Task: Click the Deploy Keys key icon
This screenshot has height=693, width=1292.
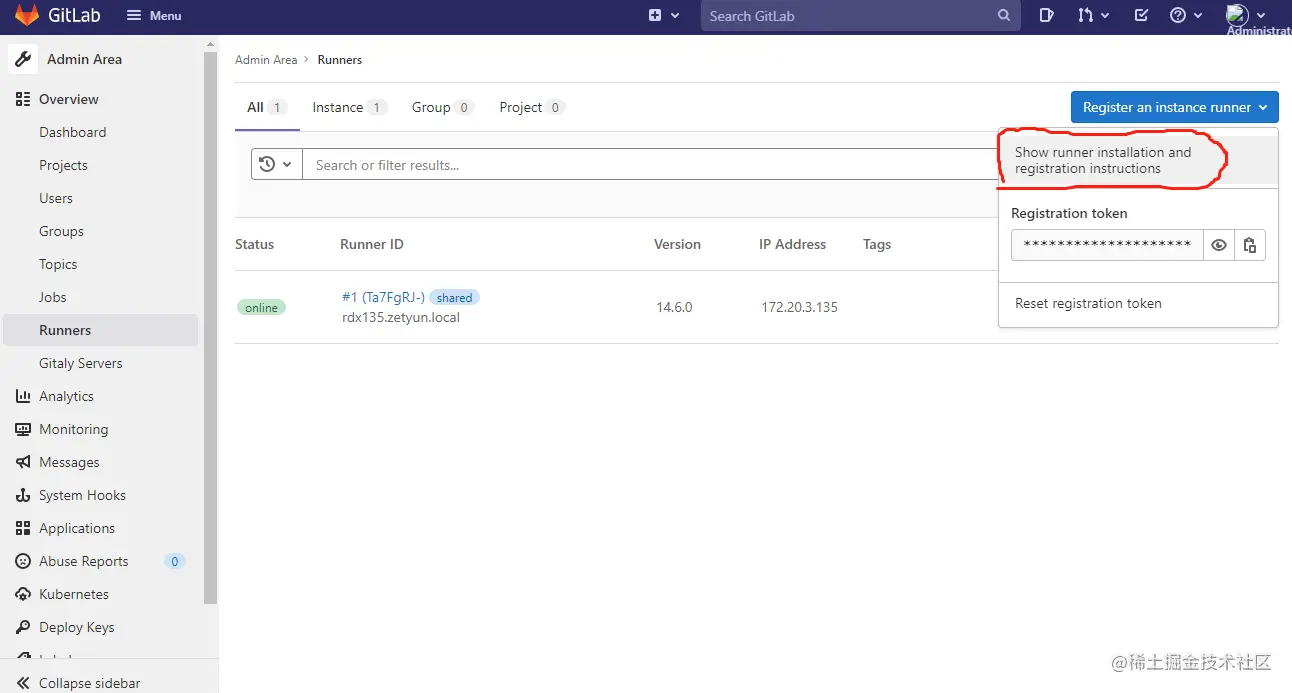Action: 23,627
